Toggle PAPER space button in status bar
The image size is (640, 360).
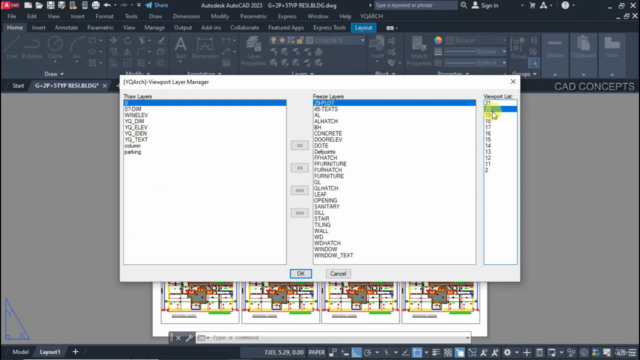(x=317, y=352)
